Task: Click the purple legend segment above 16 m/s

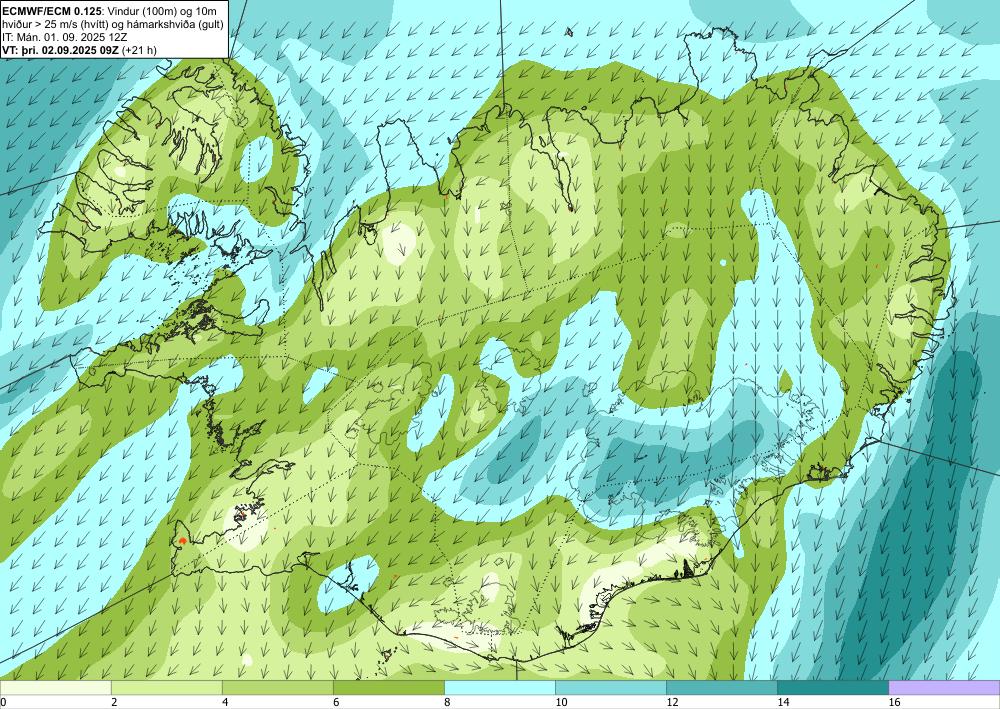Action: pos(944,687)
